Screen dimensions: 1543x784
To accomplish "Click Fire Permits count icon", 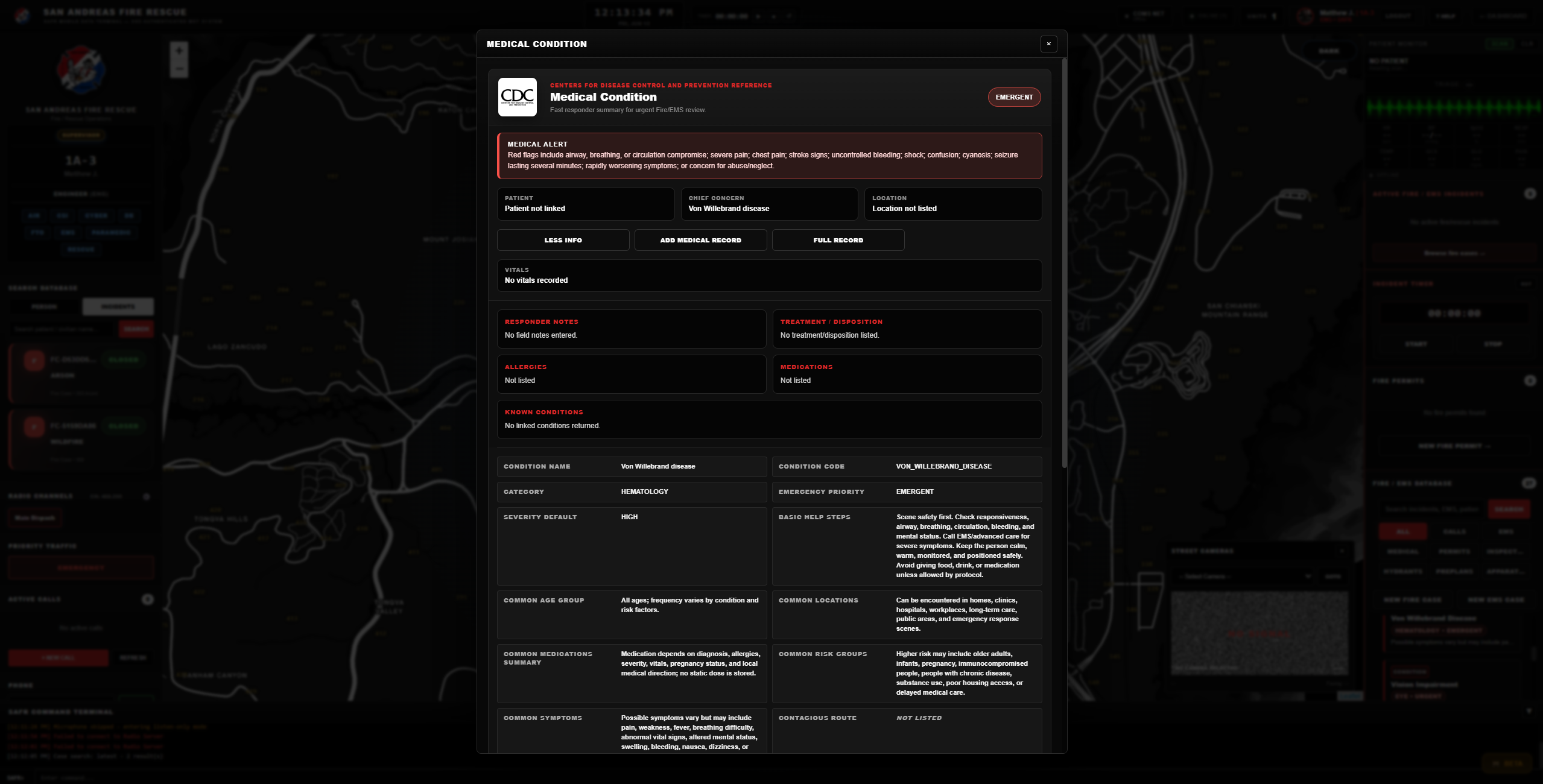I will point(1530,381).
